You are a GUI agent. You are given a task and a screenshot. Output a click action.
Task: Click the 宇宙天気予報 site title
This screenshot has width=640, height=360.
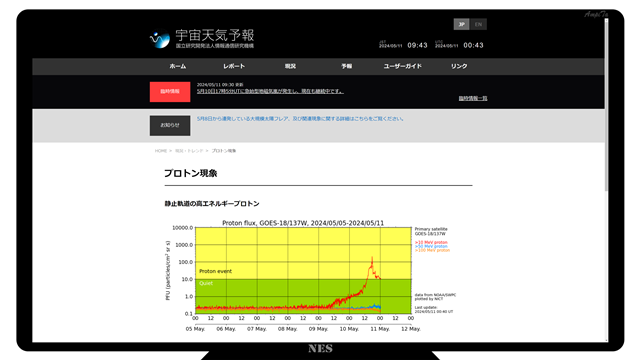pos(215,35)
